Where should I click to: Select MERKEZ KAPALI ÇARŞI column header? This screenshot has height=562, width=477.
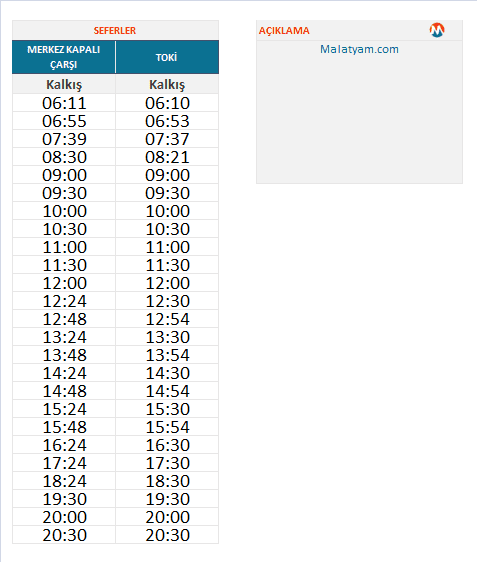[64, 57]
